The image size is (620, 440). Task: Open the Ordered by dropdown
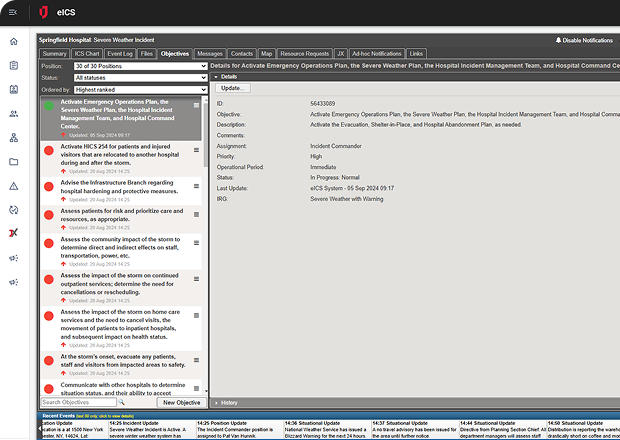[x=140, y=89]
